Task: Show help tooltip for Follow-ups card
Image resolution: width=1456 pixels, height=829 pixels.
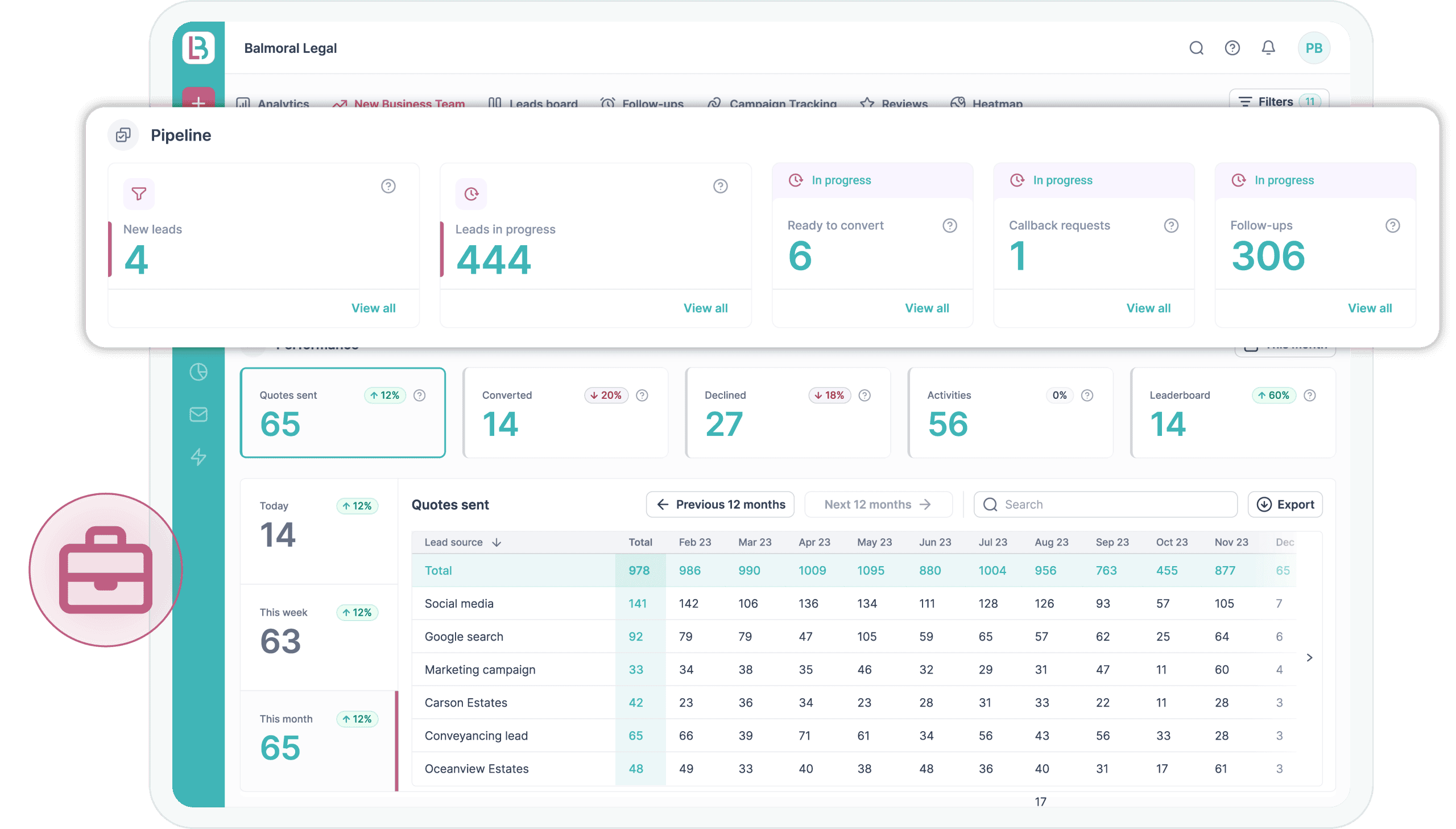Action: [1392, 225]
